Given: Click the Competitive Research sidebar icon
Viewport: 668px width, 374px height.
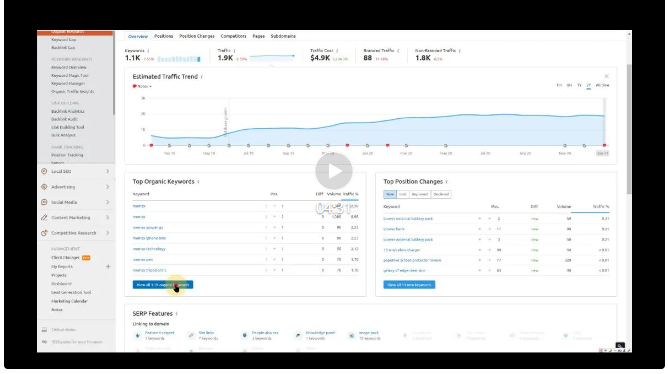Looking at the screenshot, I should (x=44, y=233).
